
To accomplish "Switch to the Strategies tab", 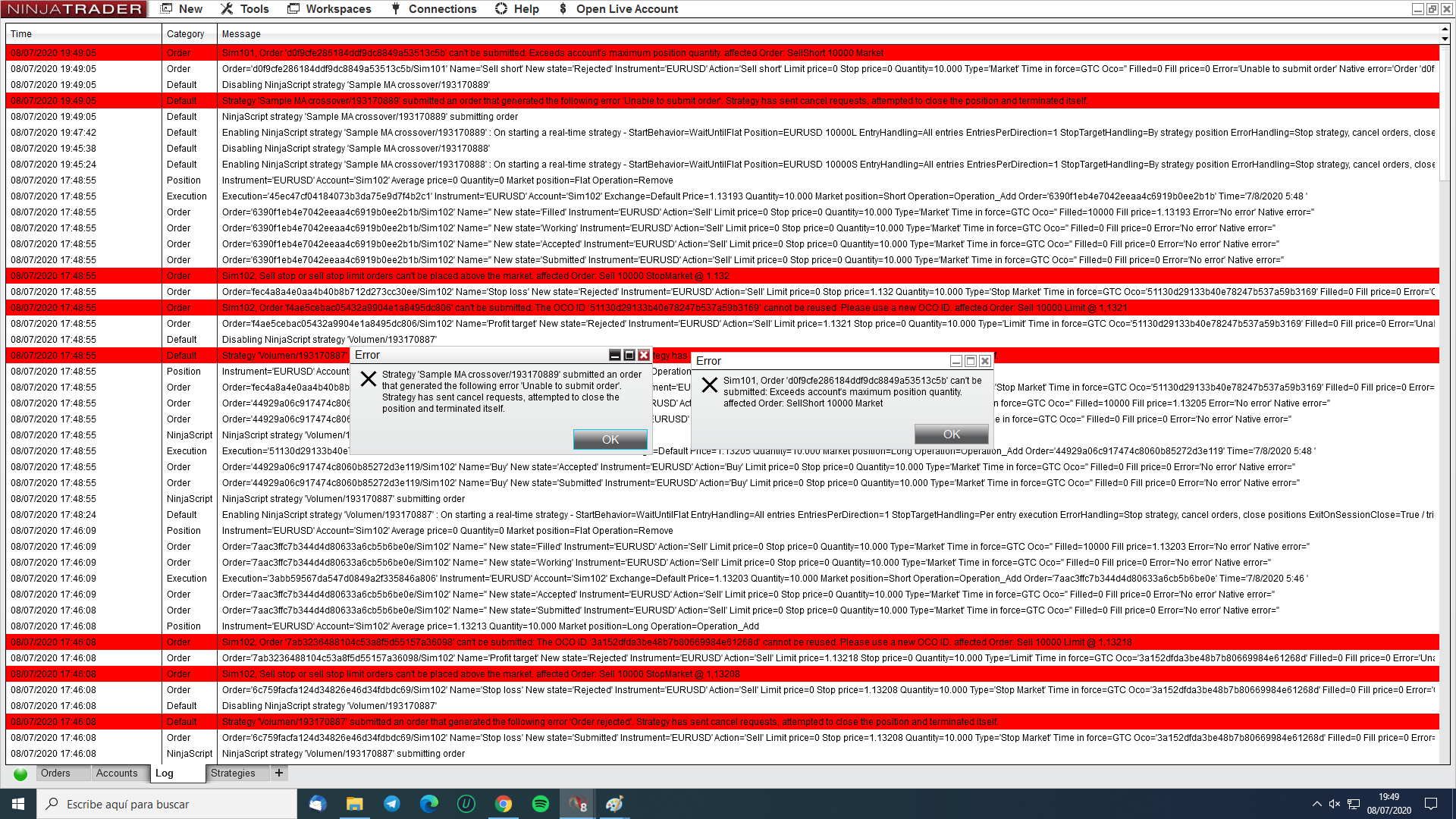I will (x=233, y=773).
